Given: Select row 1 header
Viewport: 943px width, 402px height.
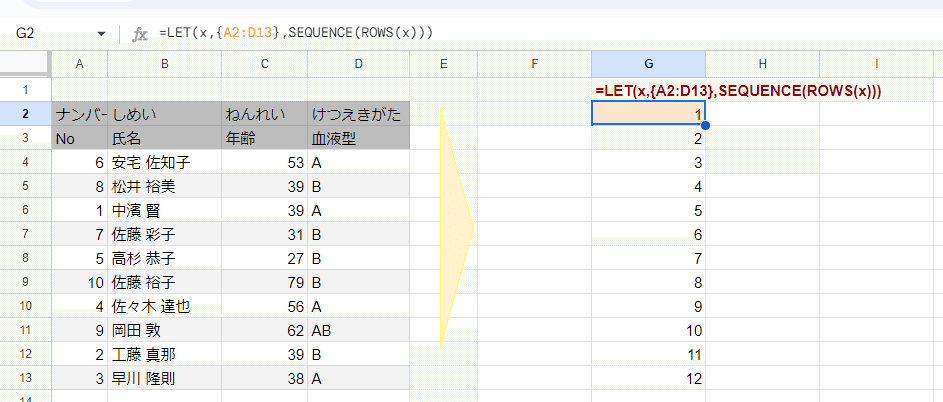Looking at the screenshot, I should tap(25, 90).
